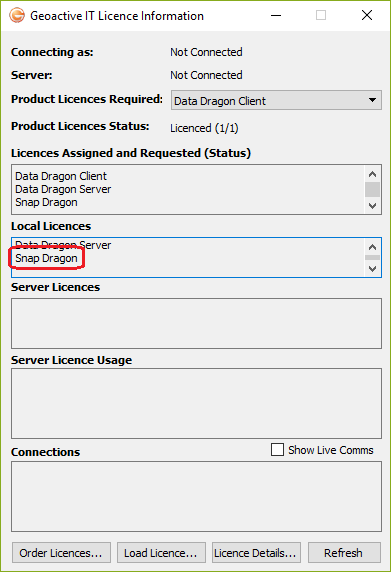Click down arrow of Local Licences scrollbar
391x572 pixels.
pos(372,269)
